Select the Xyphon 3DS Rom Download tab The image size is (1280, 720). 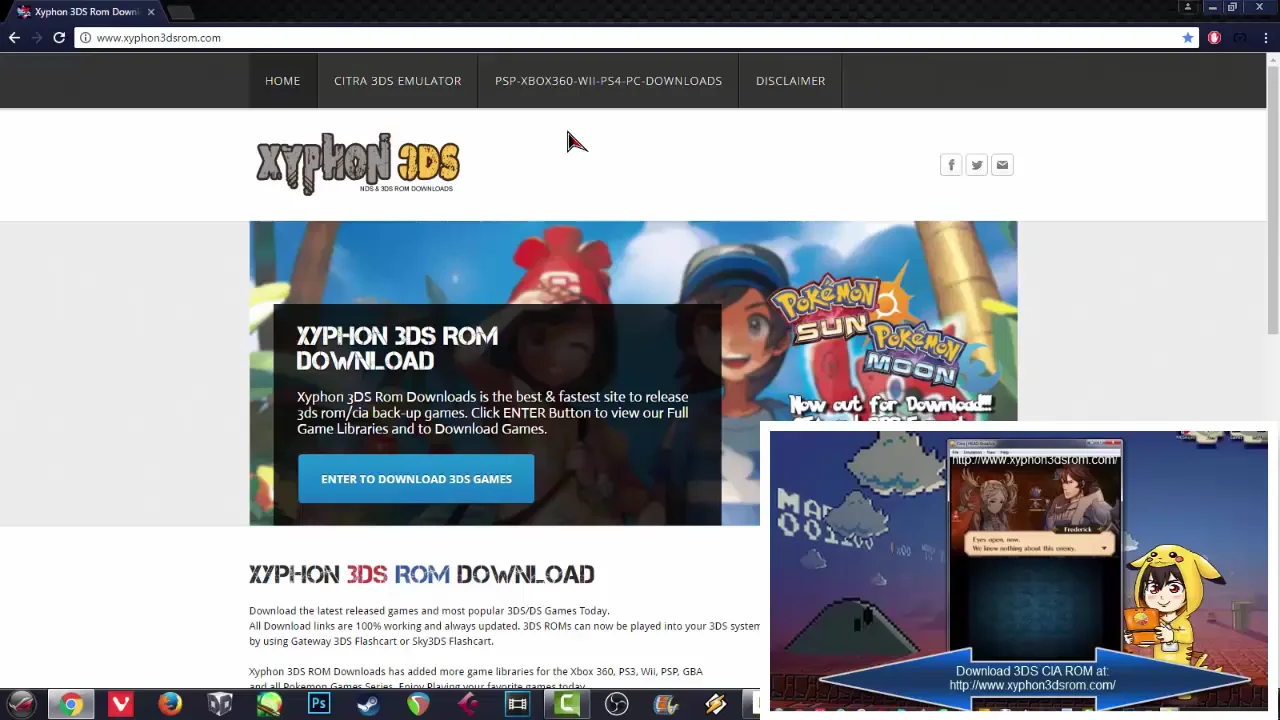[85, 12]
